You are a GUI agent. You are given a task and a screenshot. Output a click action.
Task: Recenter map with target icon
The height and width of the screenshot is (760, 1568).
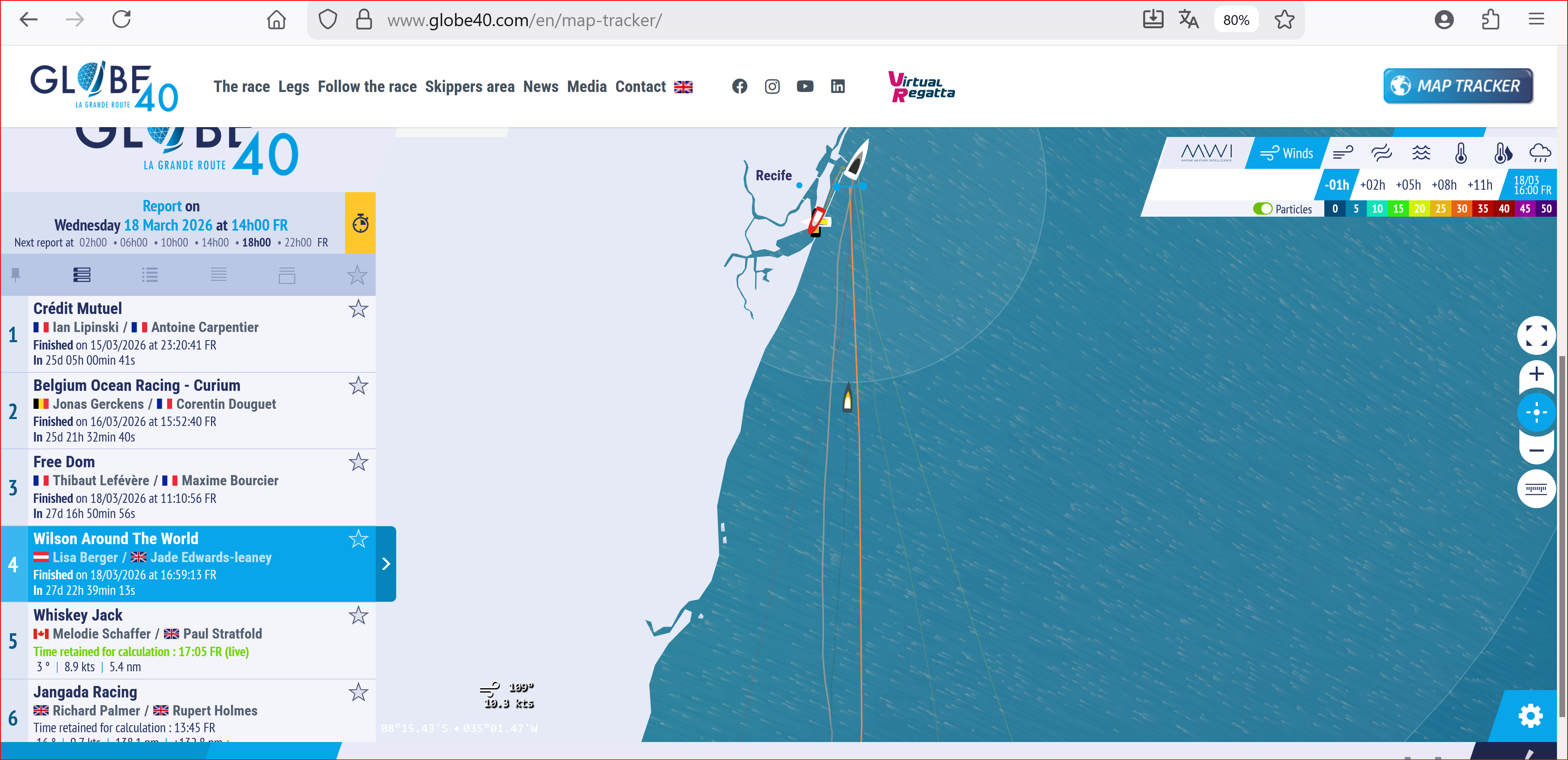(1536, 413)
